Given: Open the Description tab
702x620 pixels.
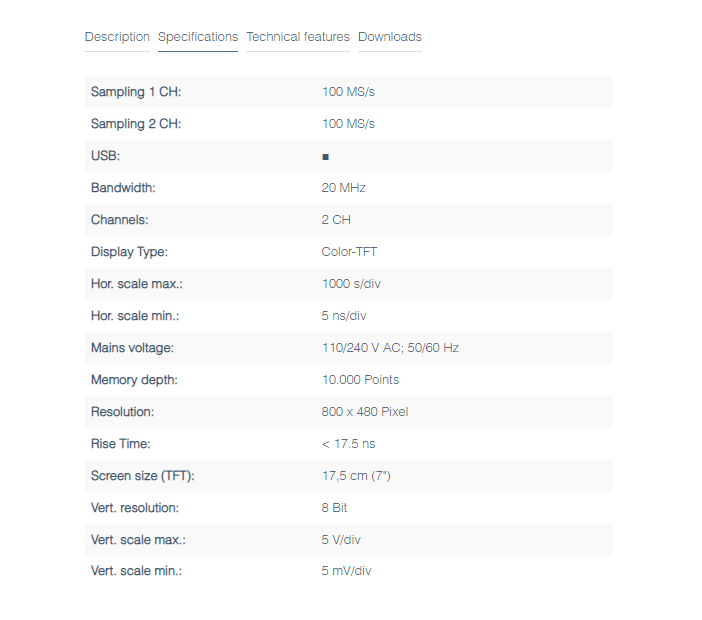Looking at the screenshot, I should 117,37.
